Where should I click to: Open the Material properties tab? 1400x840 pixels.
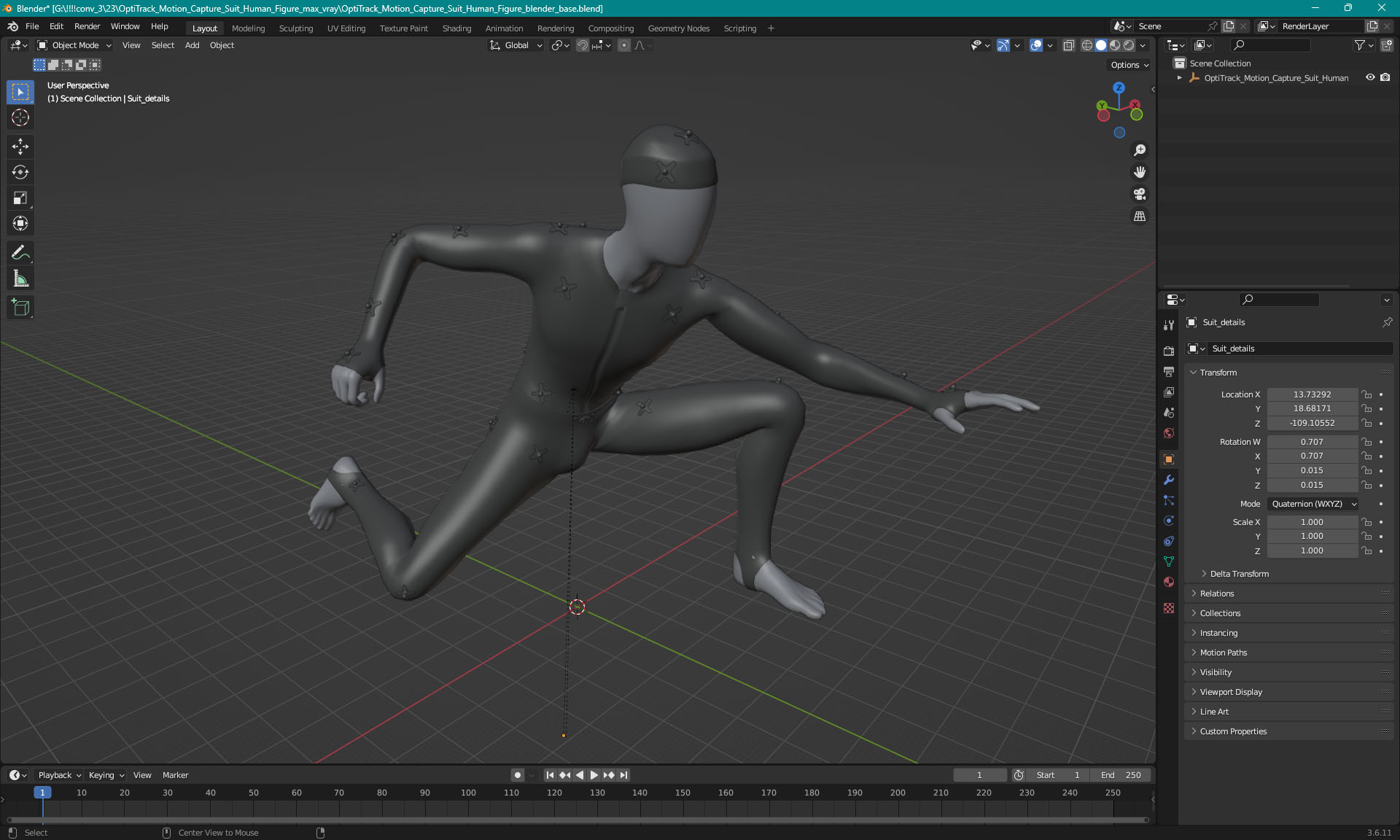[1169, 582]
